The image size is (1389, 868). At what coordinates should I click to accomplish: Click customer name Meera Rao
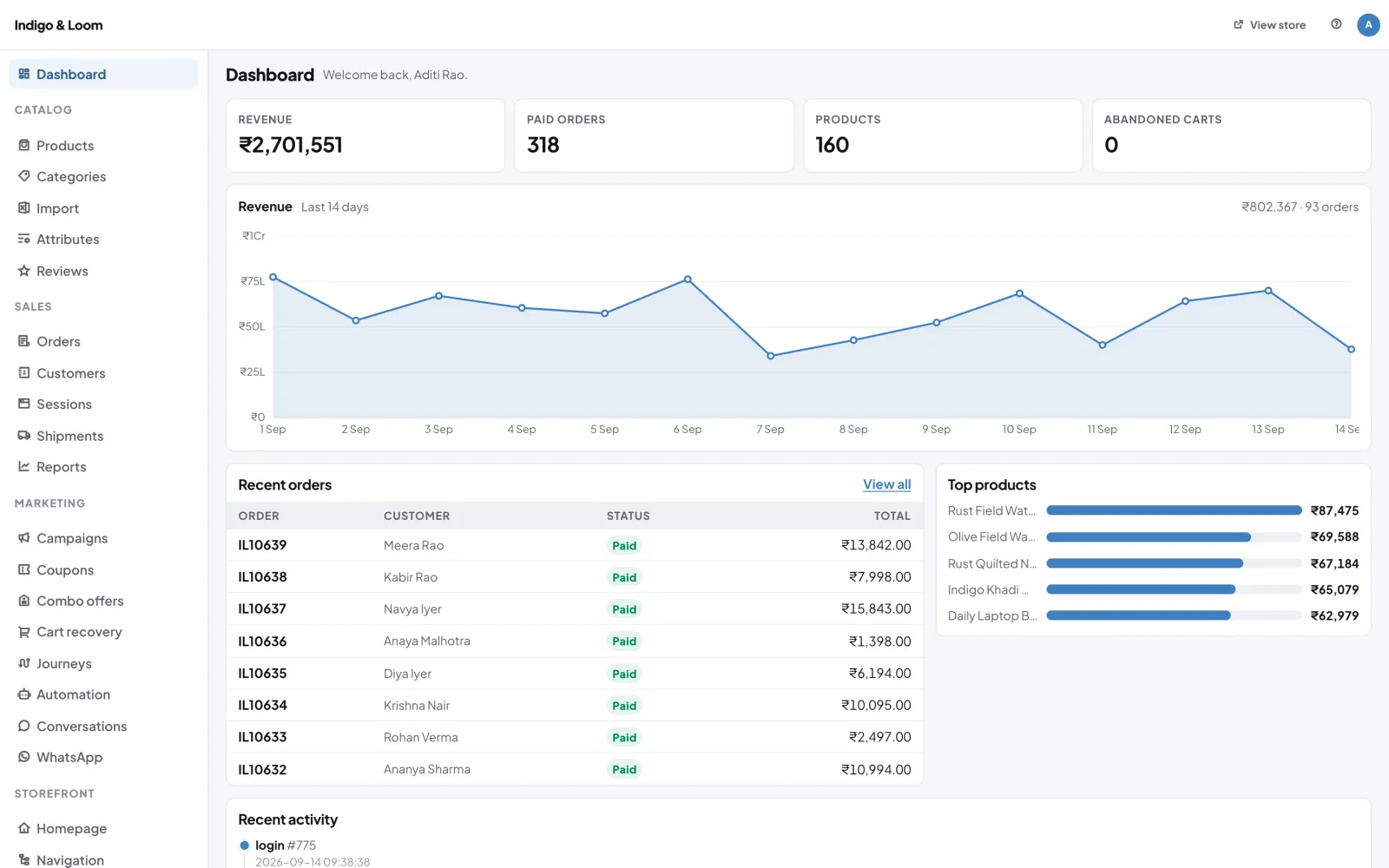(x=413, y=545)
